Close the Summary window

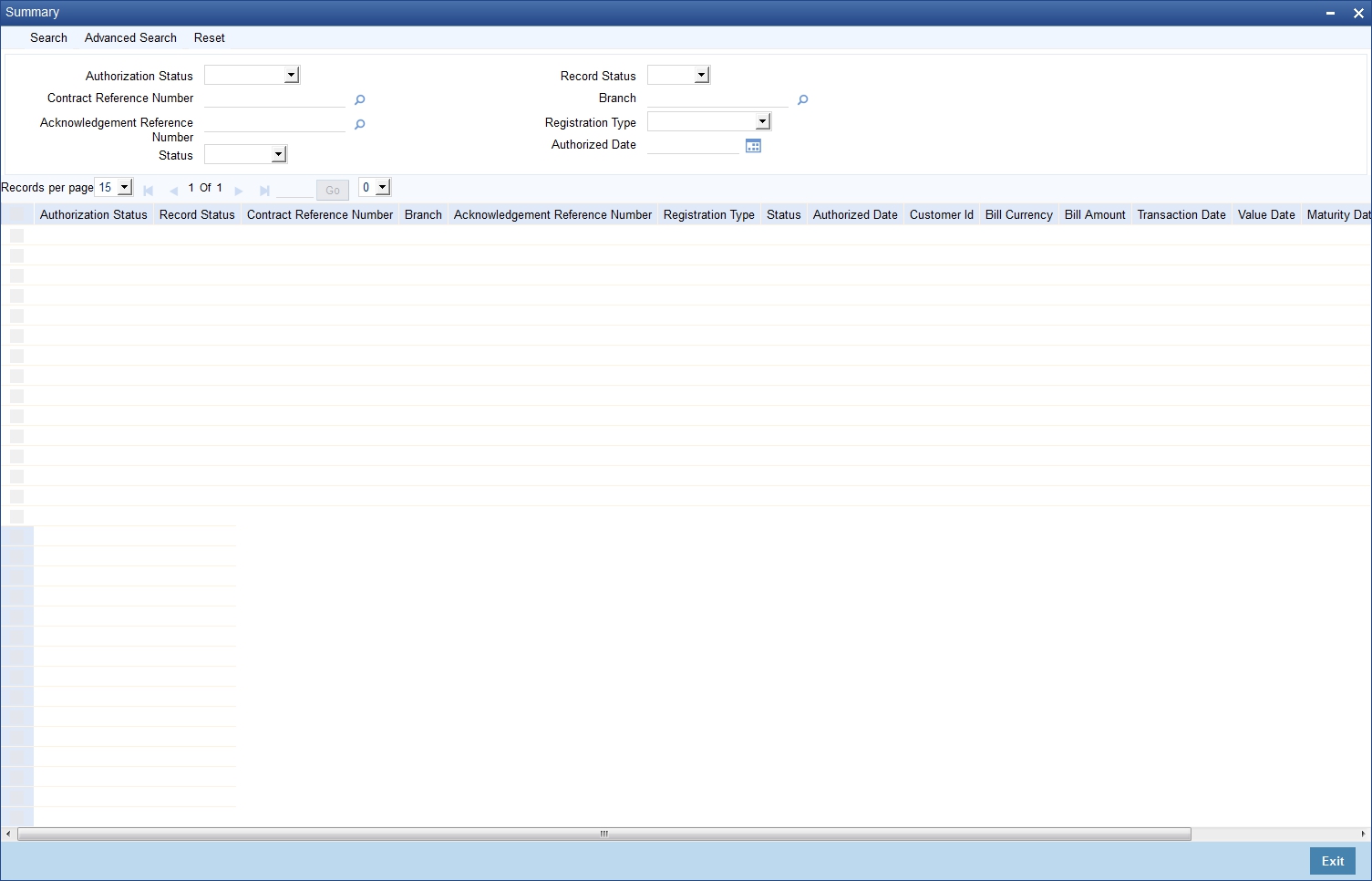(x=1357, y=13)
